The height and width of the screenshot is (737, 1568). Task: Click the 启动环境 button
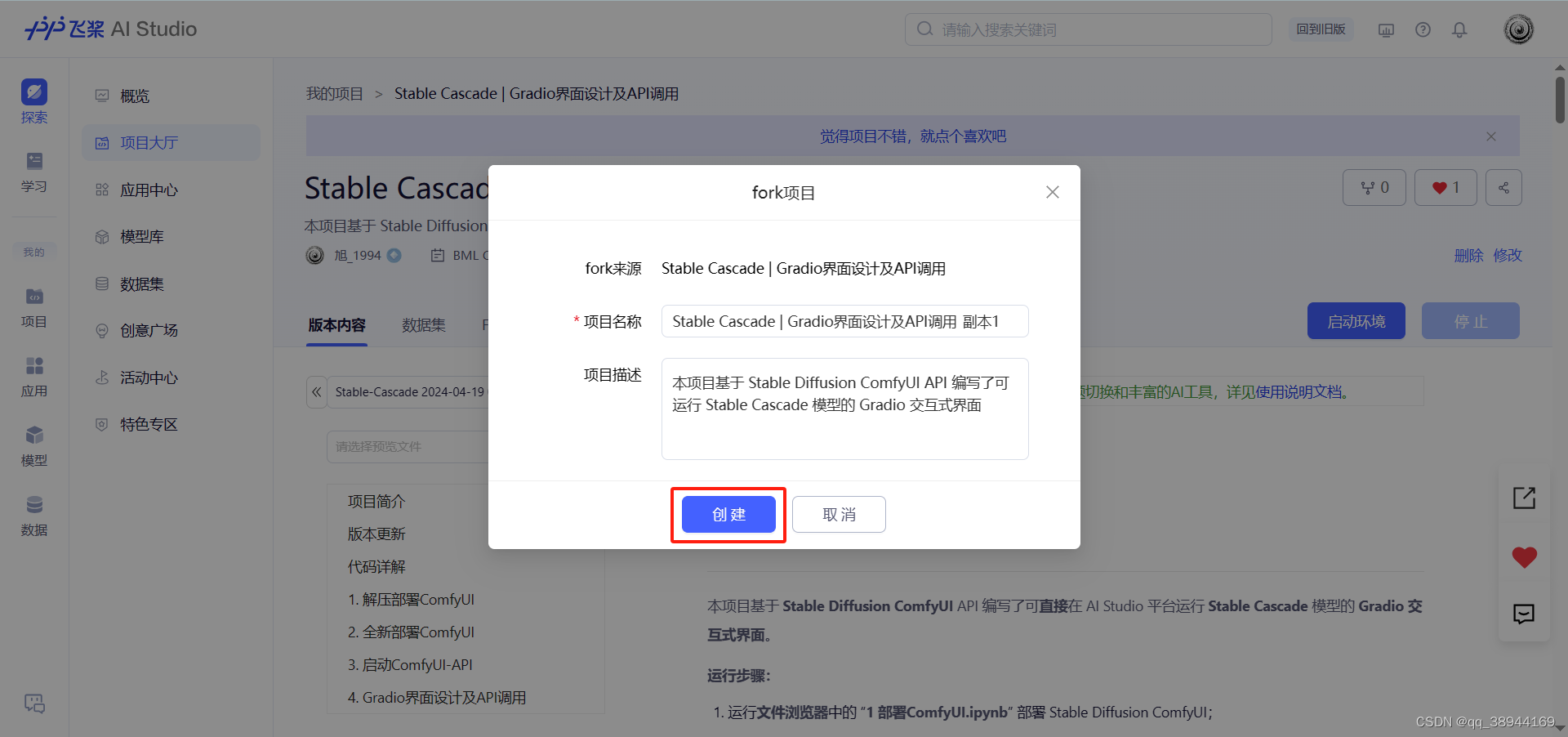click(x=1356, y=321)
